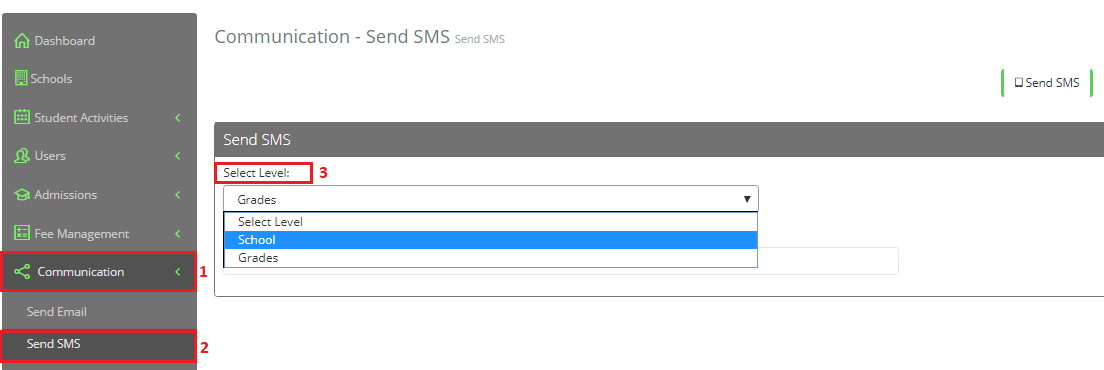
Task: Click the Dashboard home icon
Action: (22, 41)
